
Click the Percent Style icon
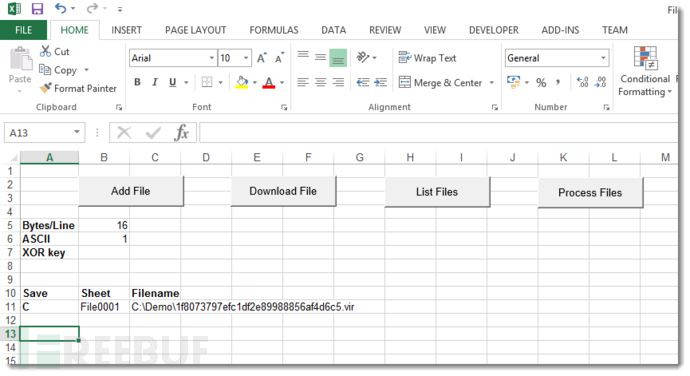[x=541, y=82]
